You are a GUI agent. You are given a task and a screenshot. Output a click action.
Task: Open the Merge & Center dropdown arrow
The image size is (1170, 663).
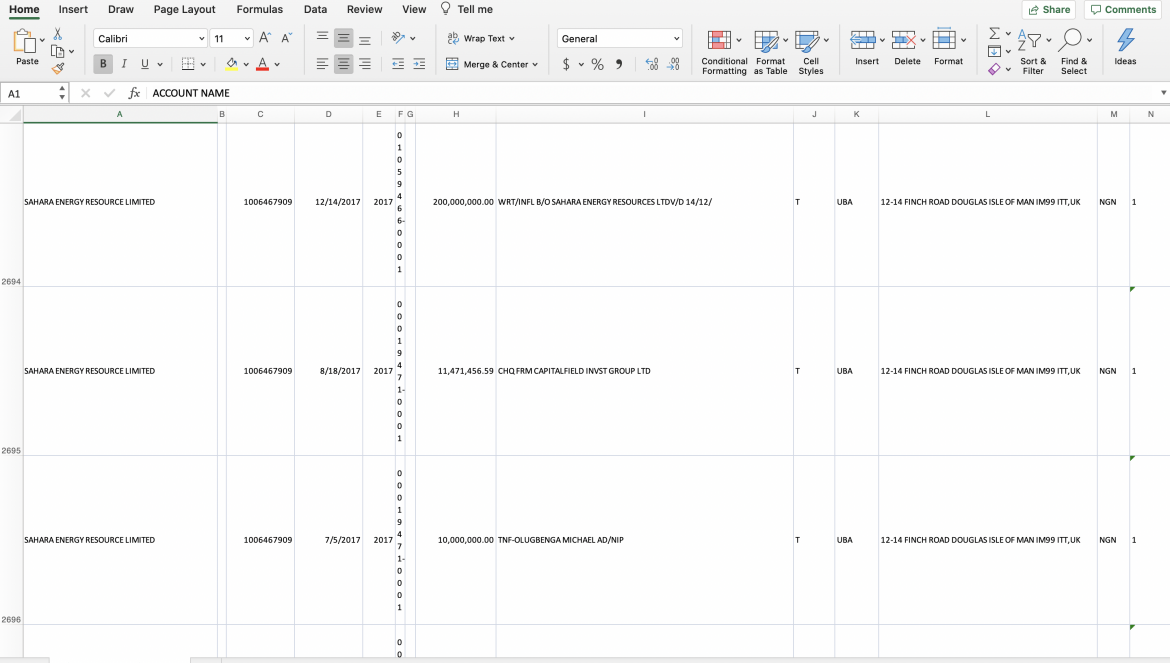pyautogui.click(x=535, y=64)
